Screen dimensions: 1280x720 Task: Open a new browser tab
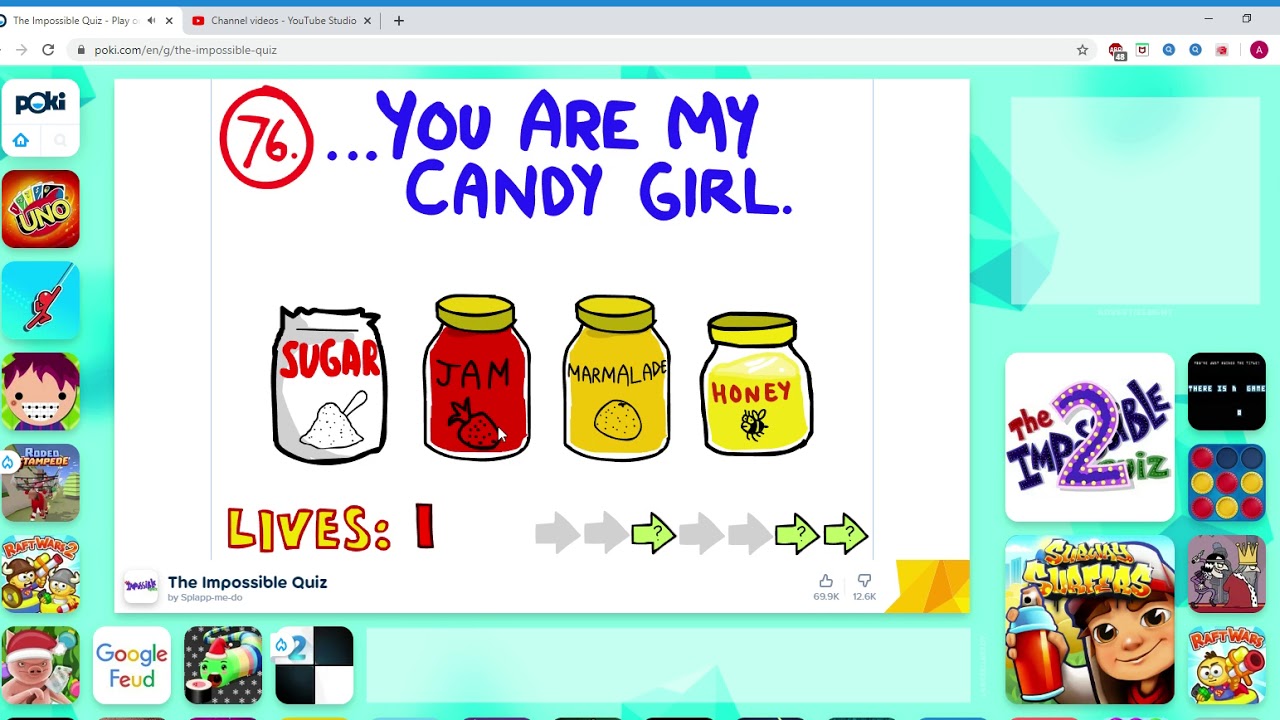(399, 20)
